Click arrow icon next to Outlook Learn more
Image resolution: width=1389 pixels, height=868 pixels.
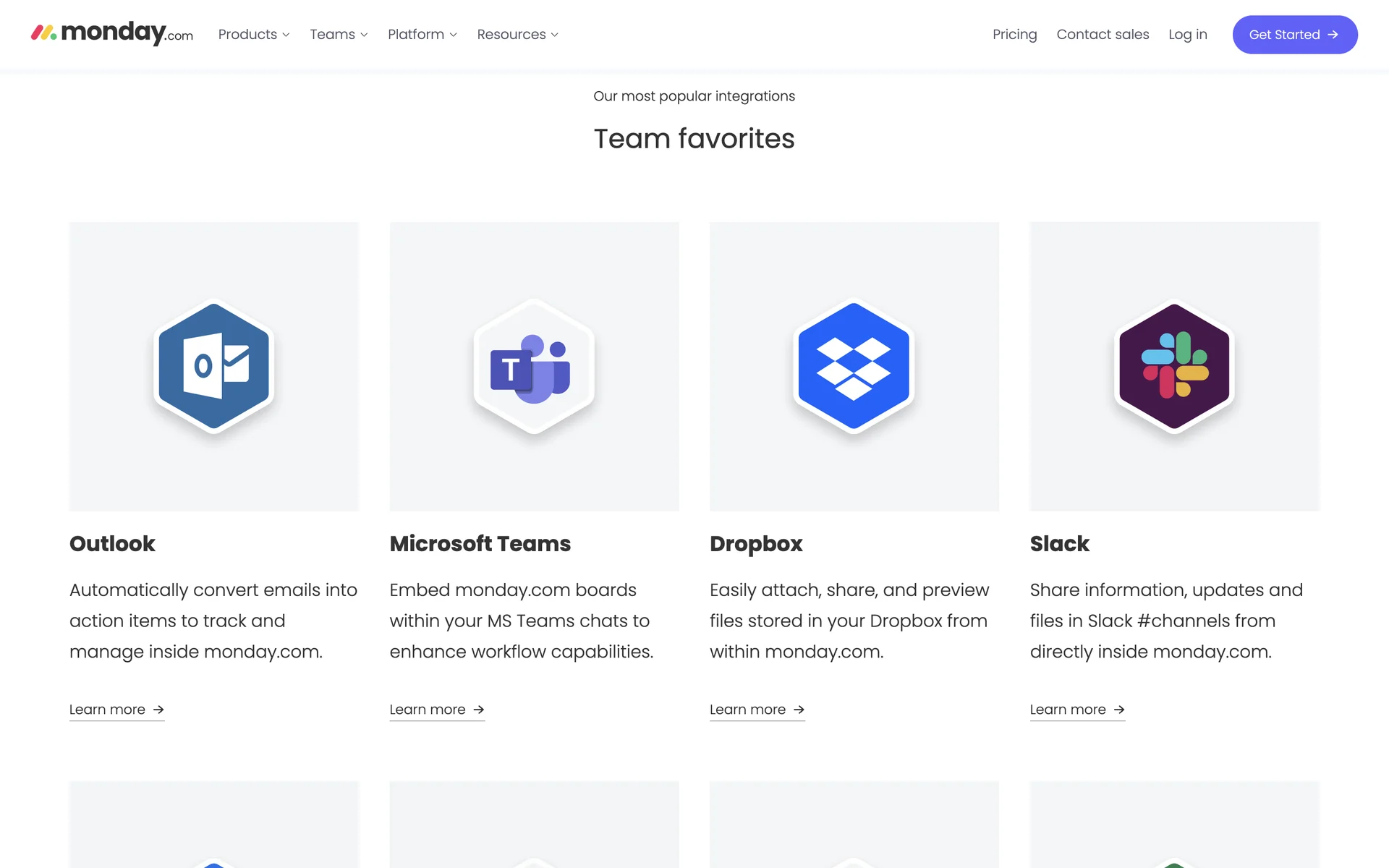pyautogui.click(x=158, y=710)
